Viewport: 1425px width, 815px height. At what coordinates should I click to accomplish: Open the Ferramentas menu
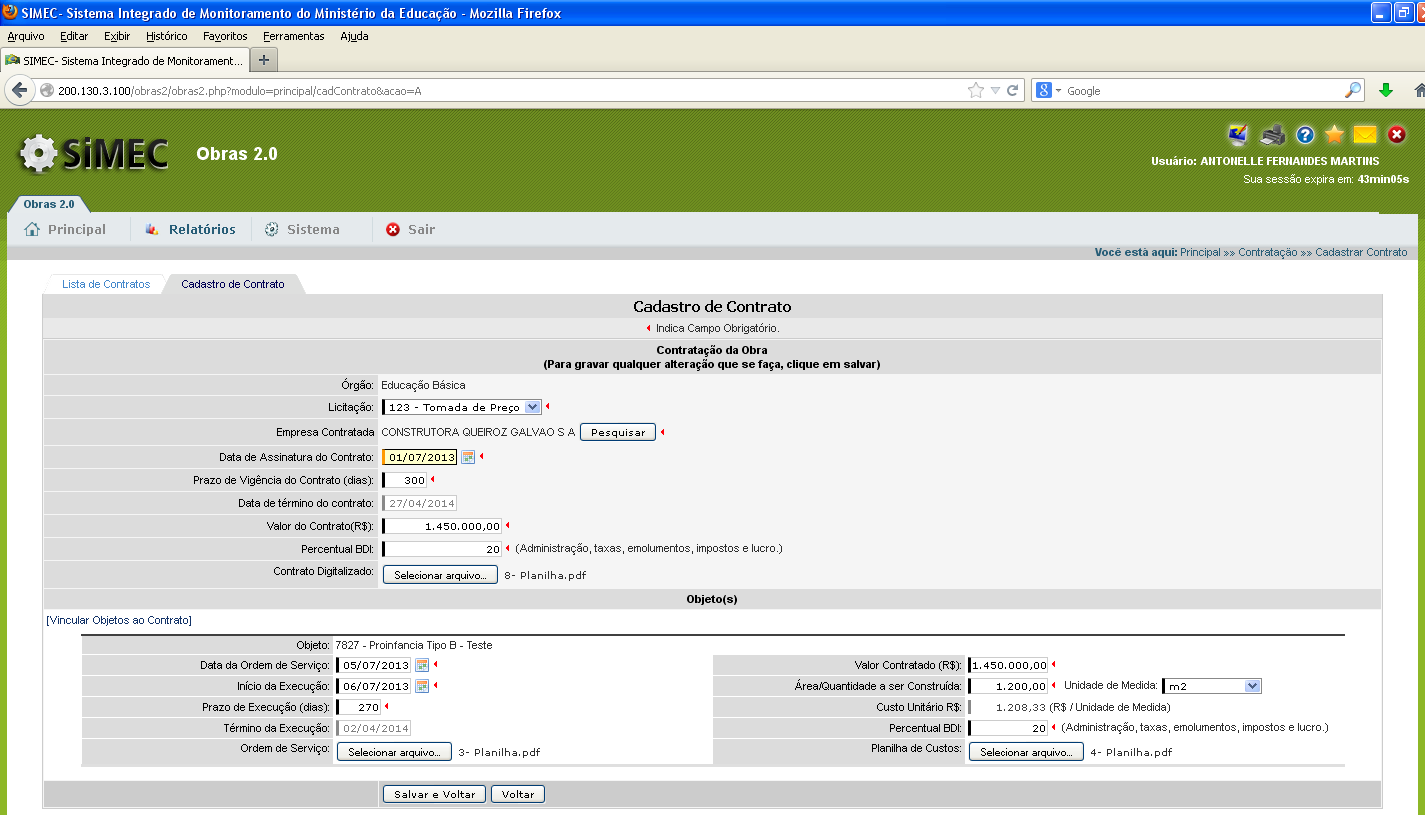coord(294,36)
